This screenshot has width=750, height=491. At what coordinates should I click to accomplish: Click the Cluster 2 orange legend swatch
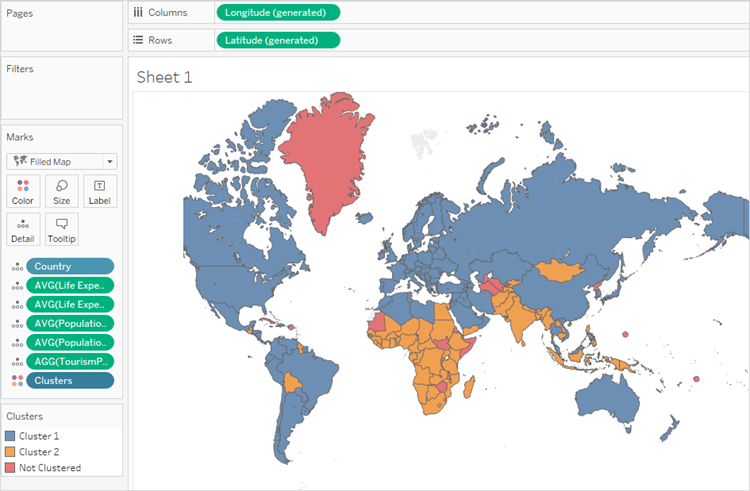(12, 452)
